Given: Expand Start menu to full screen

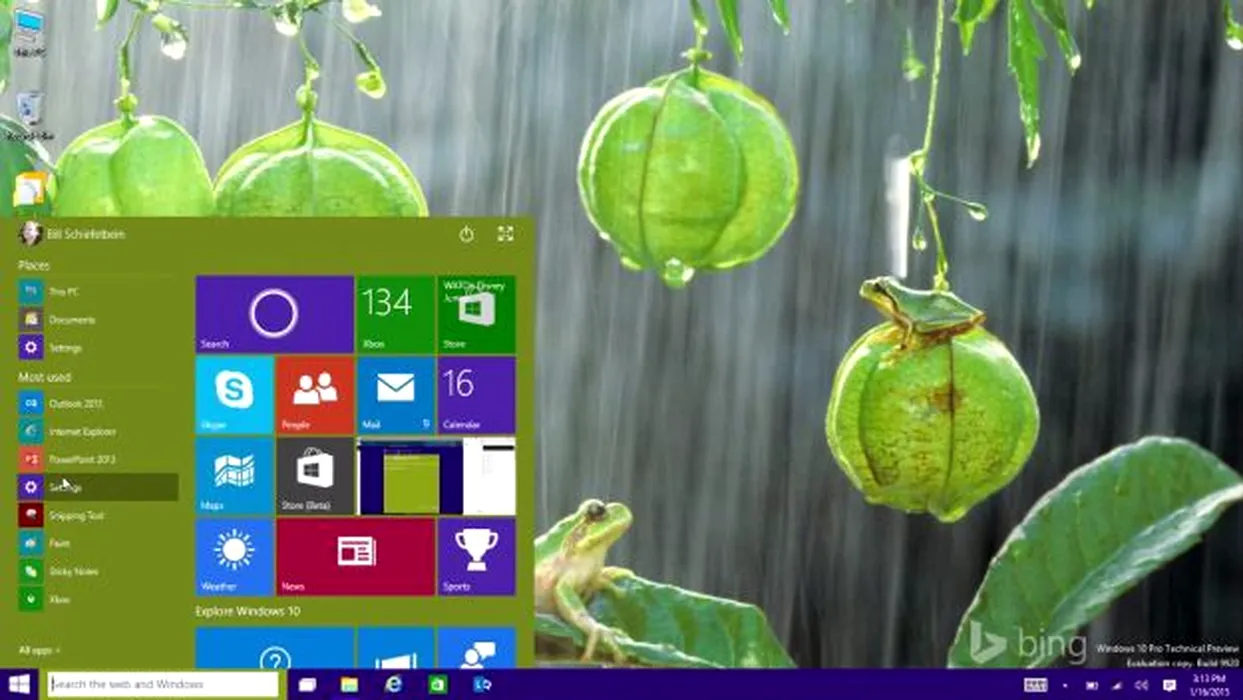Looking at the screenshot, I should 505,234.
